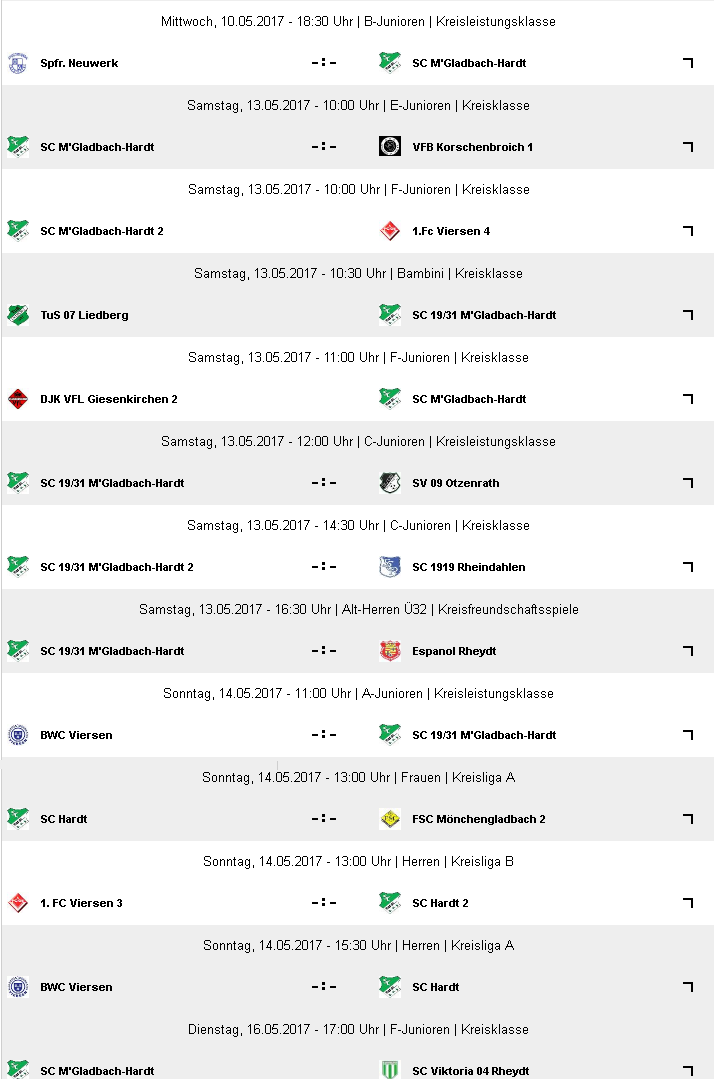Click the Spfr. Neuwerk club logo

pyautogui.click(x=17, y=63)
